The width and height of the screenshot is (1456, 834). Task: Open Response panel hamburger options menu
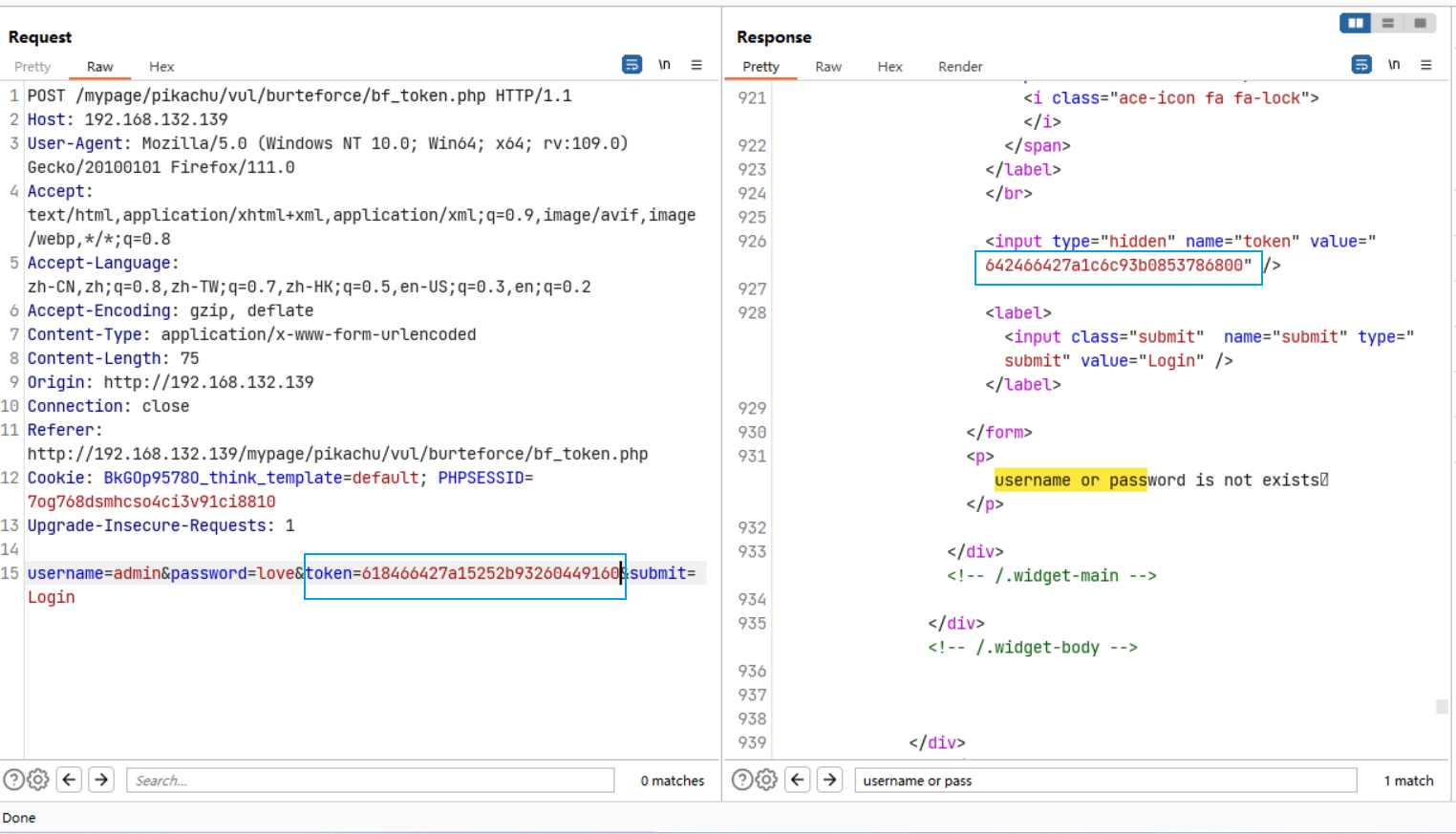point(1426,65)
